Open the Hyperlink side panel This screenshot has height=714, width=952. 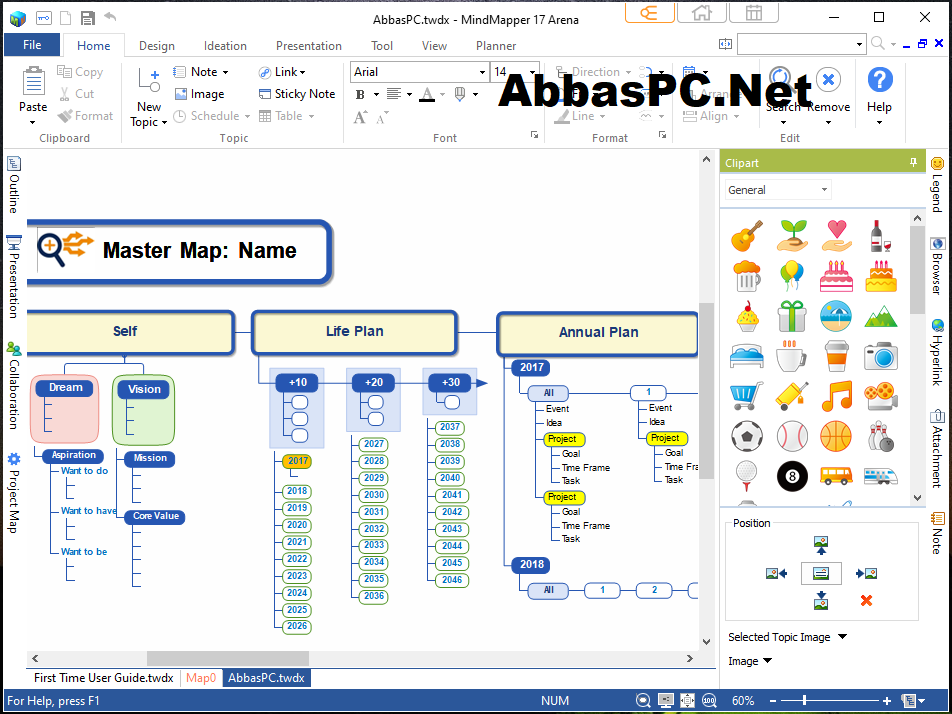(937, 352)
